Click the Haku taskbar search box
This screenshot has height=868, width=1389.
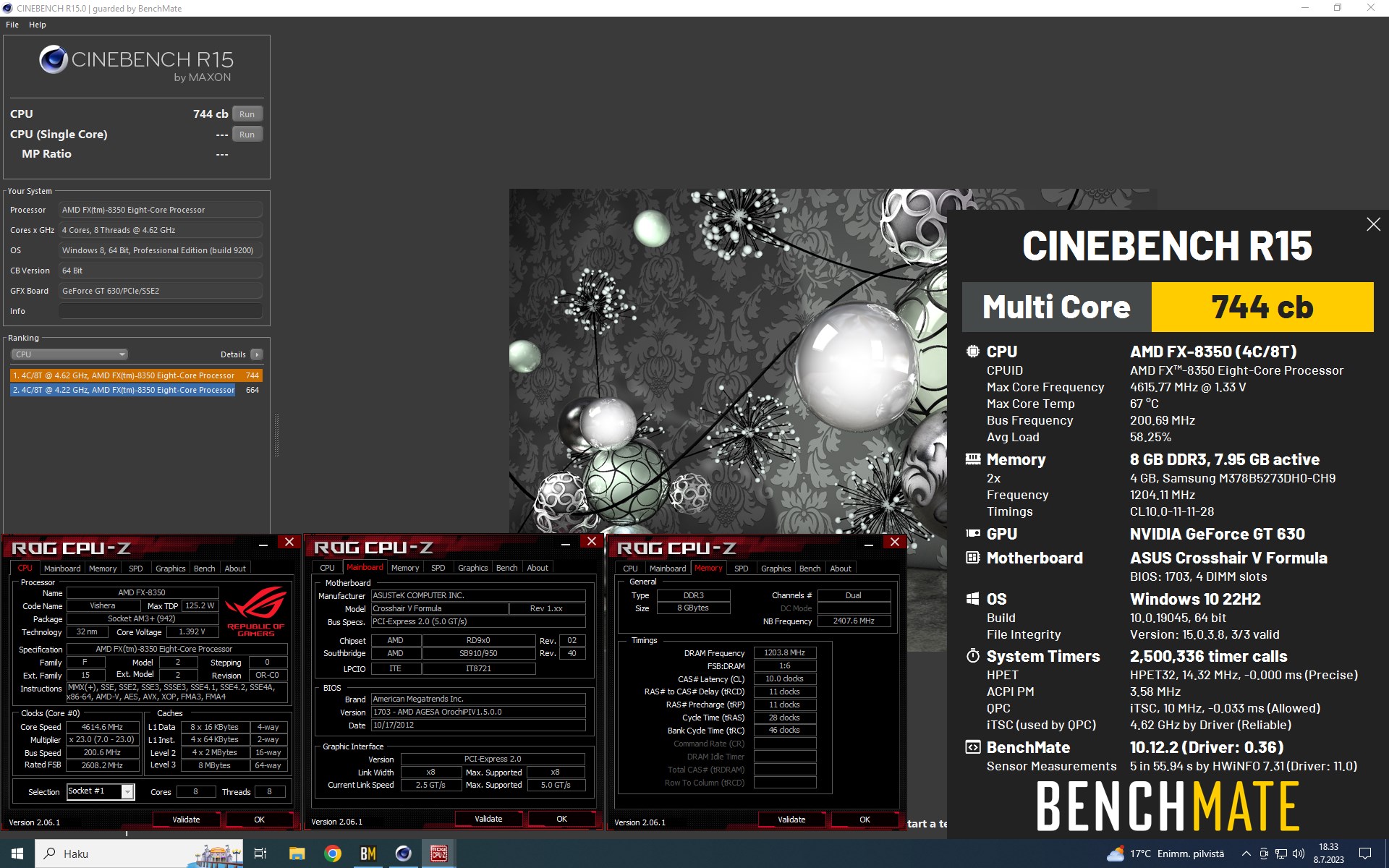[x=137, y=854]
